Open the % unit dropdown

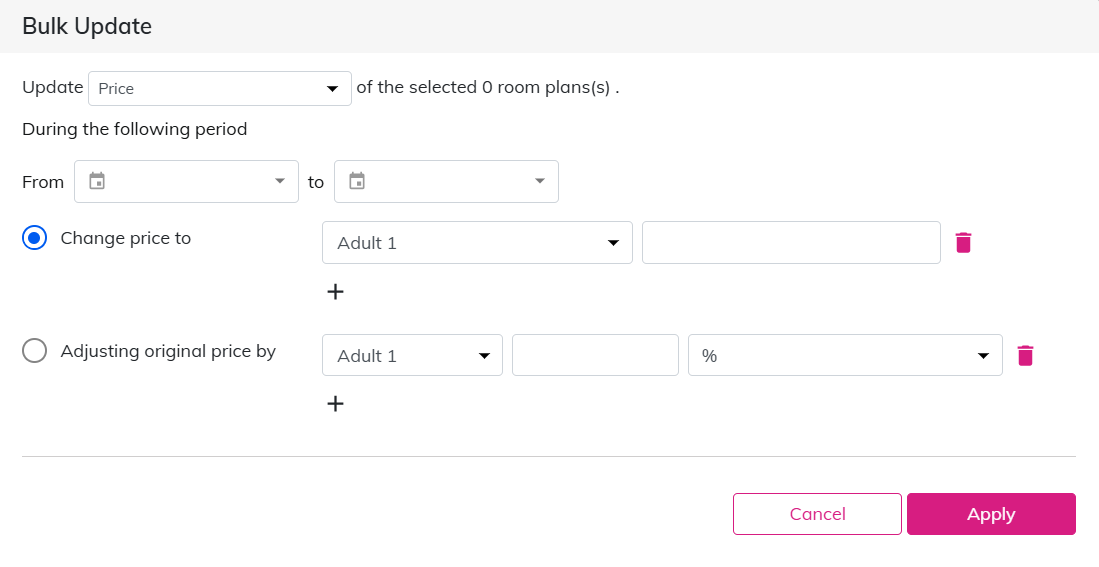pyautogui.click(x=845, y=355)
